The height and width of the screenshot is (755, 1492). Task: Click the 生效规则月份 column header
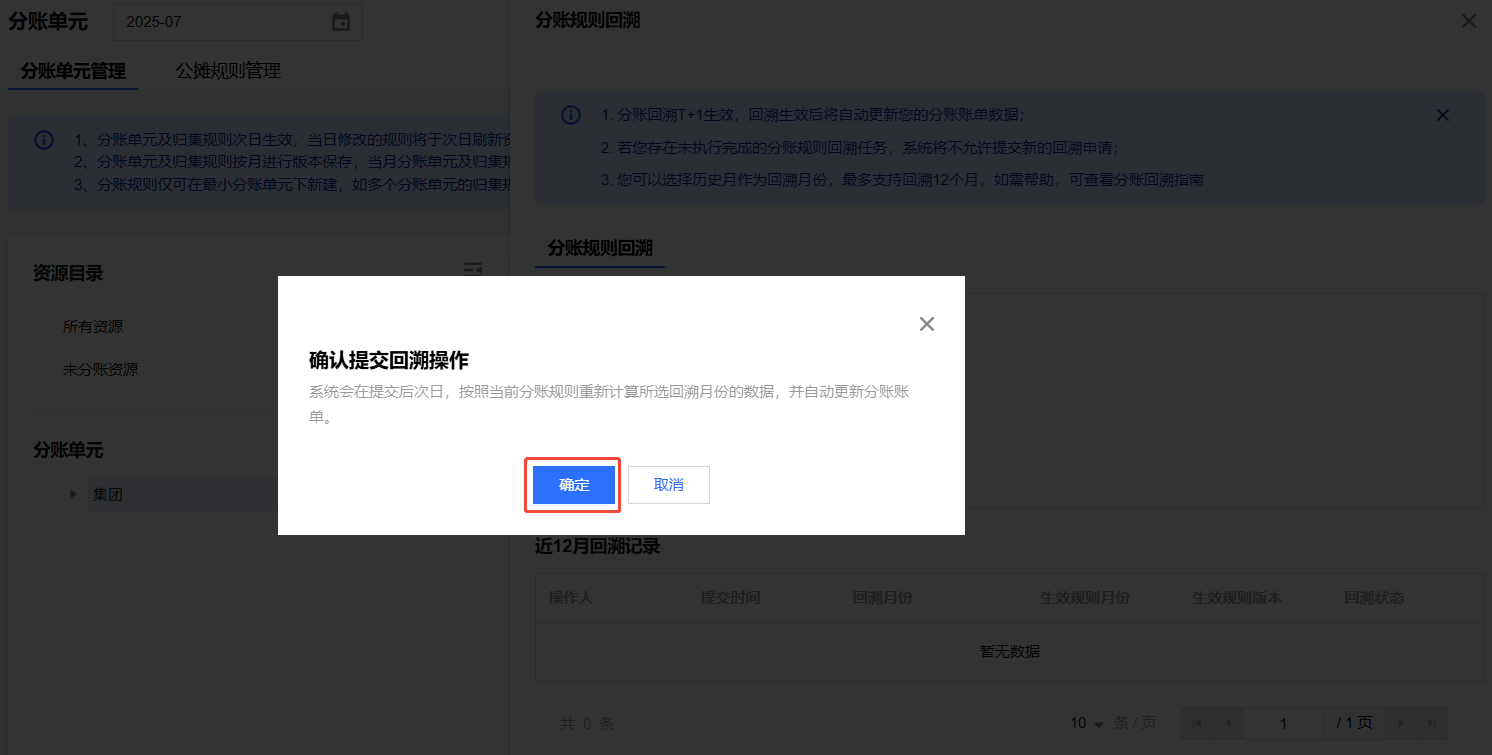pyautogui.click(x=1085, y=598)
